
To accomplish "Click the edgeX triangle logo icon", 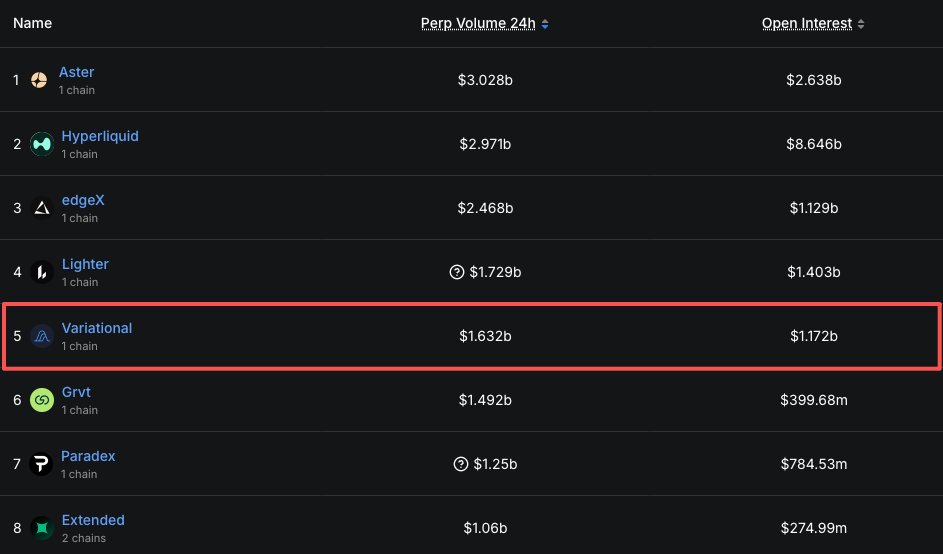I will 41,208.
